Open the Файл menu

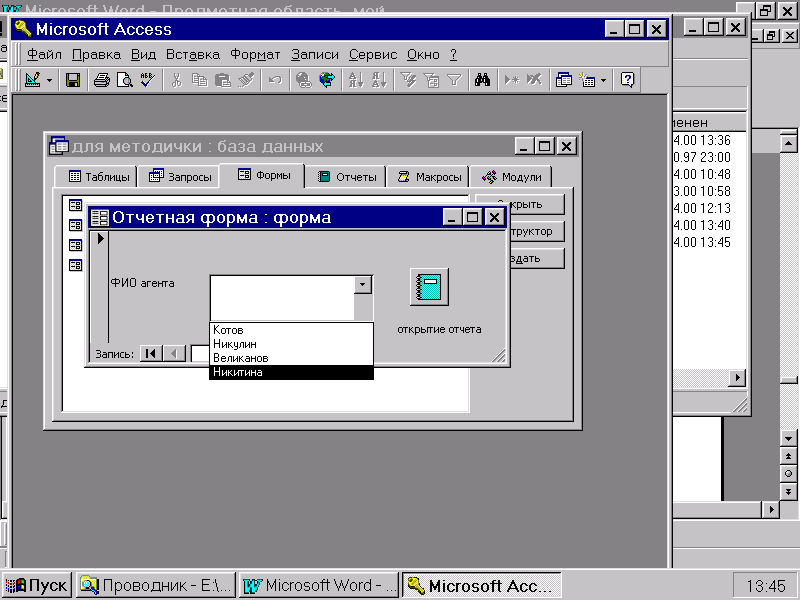(x=44, y=55)
